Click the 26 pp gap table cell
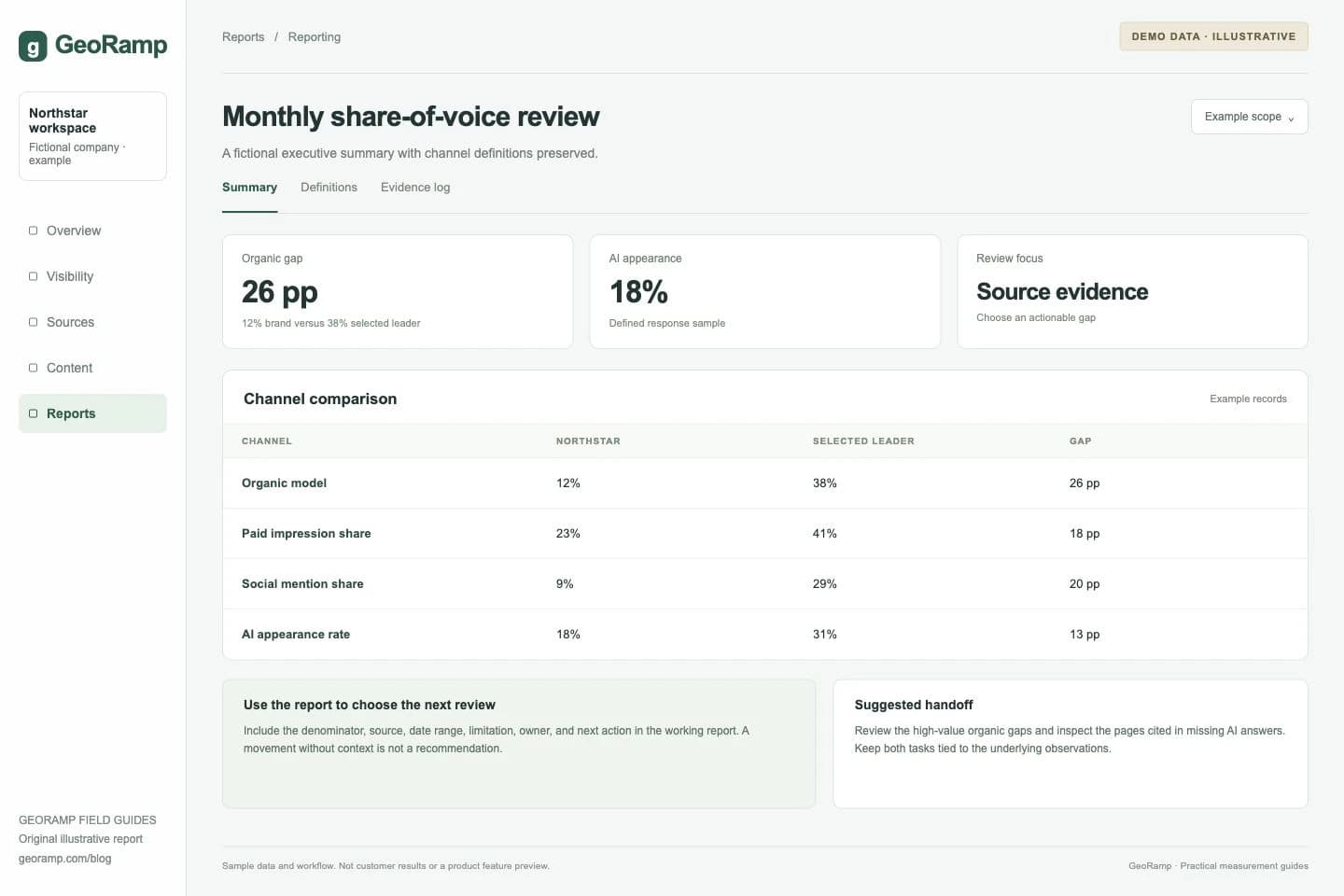Screen dimensions: 1344x896 (x=1085, y=483)
